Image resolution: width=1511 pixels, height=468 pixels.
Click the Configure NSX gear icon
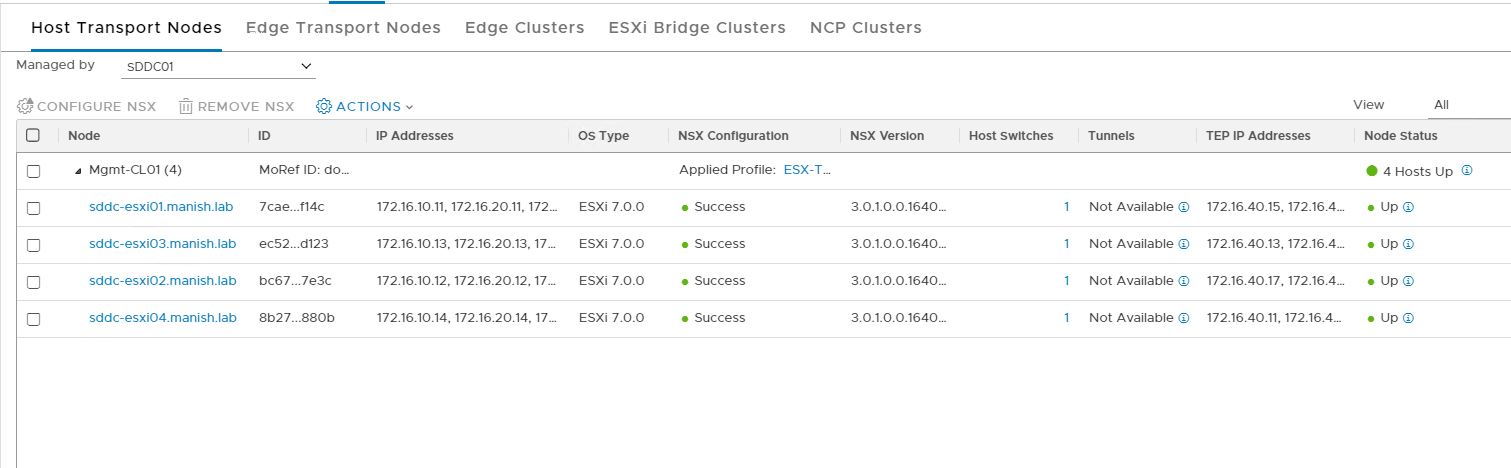coord(25,106)
